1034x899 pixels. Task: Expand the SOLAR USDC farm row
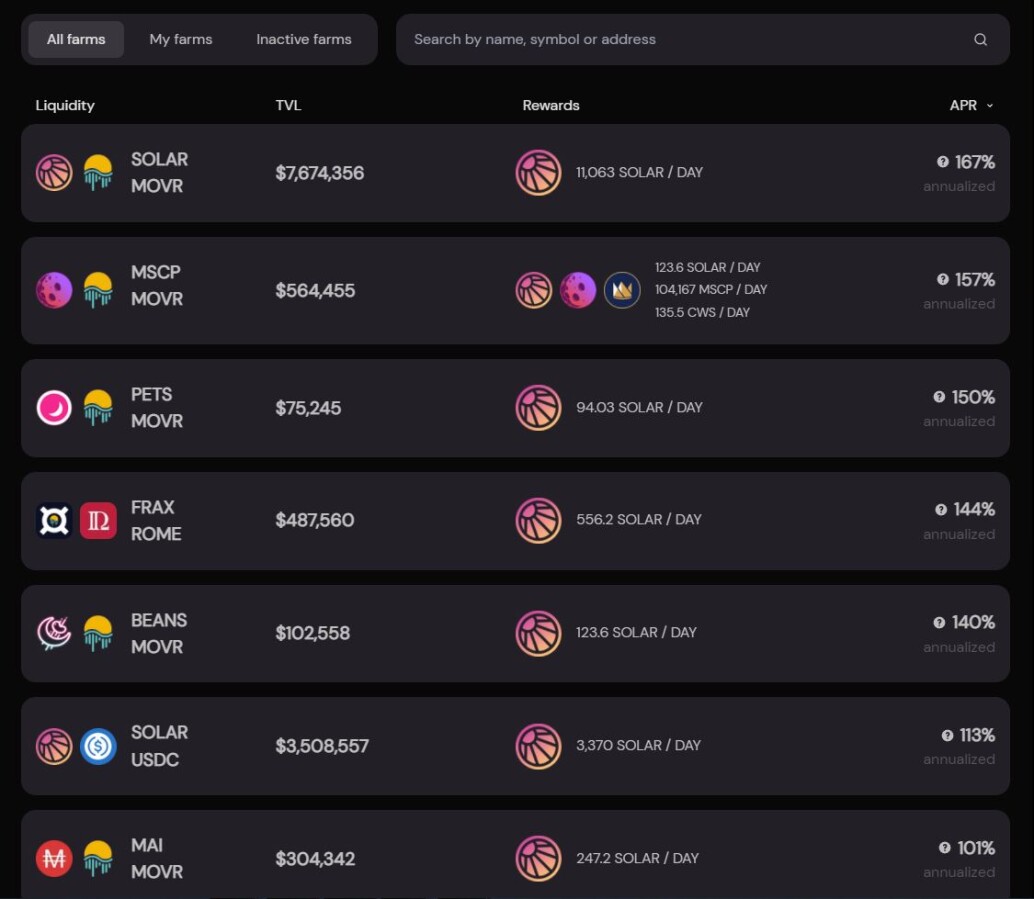[x=515, y=746]
